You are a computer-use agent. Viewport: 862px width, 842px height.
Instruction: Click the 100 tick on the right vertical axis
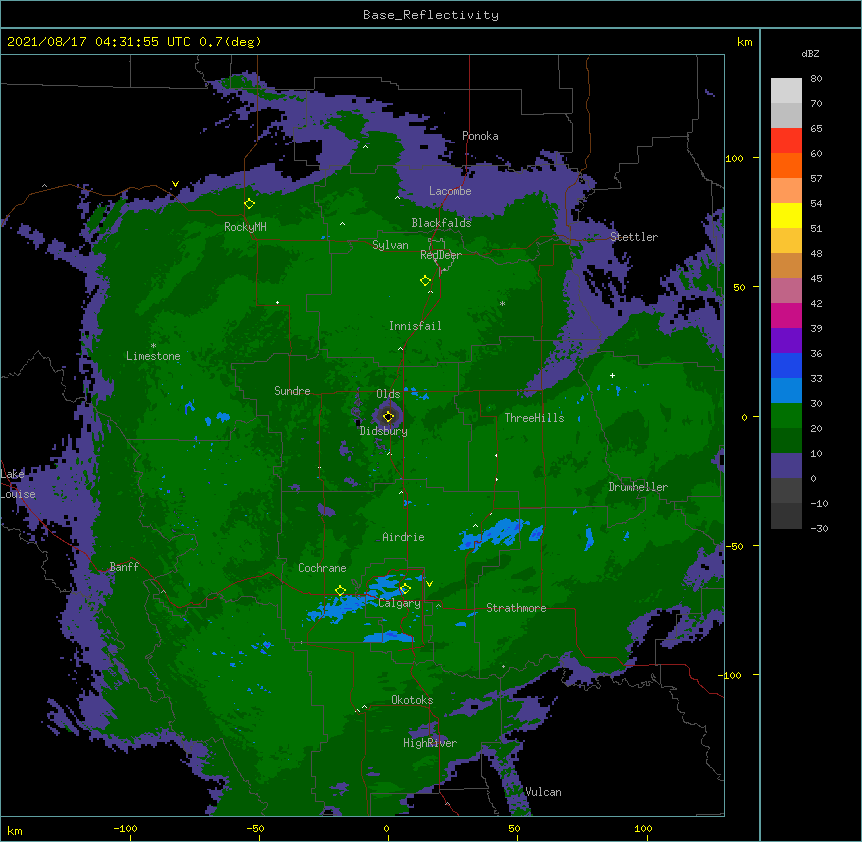734,158
